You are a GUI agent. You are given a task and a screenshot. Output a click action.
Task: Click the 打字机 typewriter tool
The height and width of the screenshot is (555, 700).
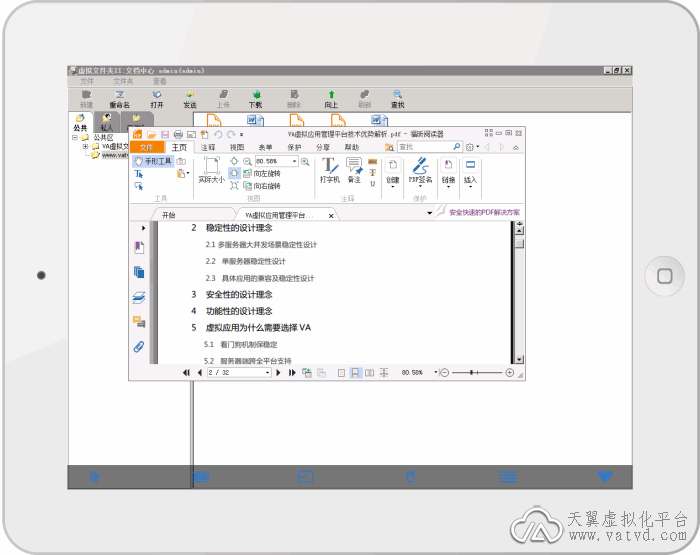coord(329,169)
